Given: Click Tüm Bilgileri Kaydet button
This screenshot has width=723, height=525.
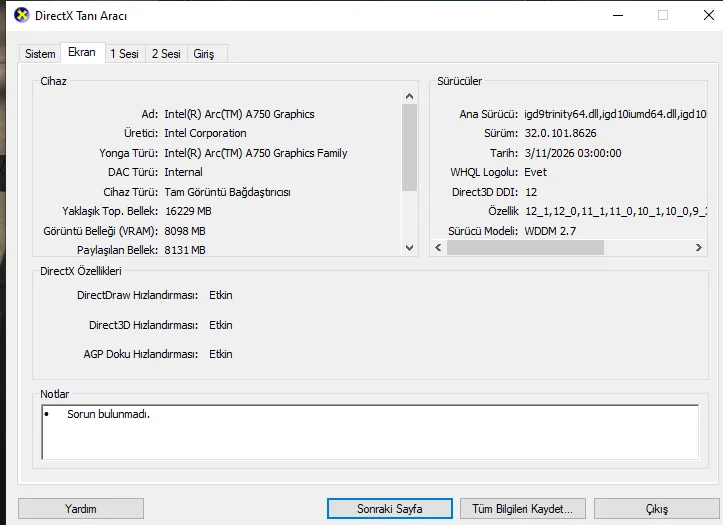Looking at the screenshot, I should [x=522, y=508].
